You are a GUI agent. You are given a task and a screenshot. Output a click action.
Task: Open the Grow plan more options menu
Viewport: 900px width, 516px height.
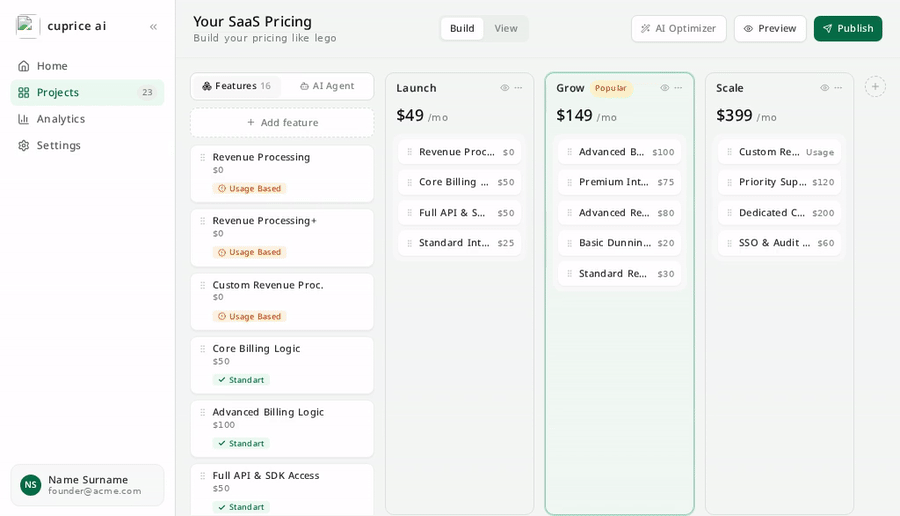678,88
